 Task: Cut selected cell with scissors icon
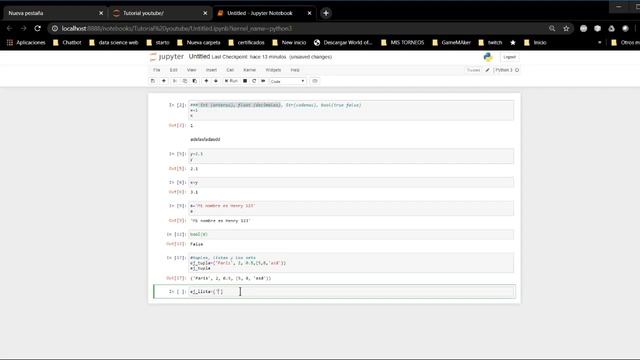click(x=175, y=81)
